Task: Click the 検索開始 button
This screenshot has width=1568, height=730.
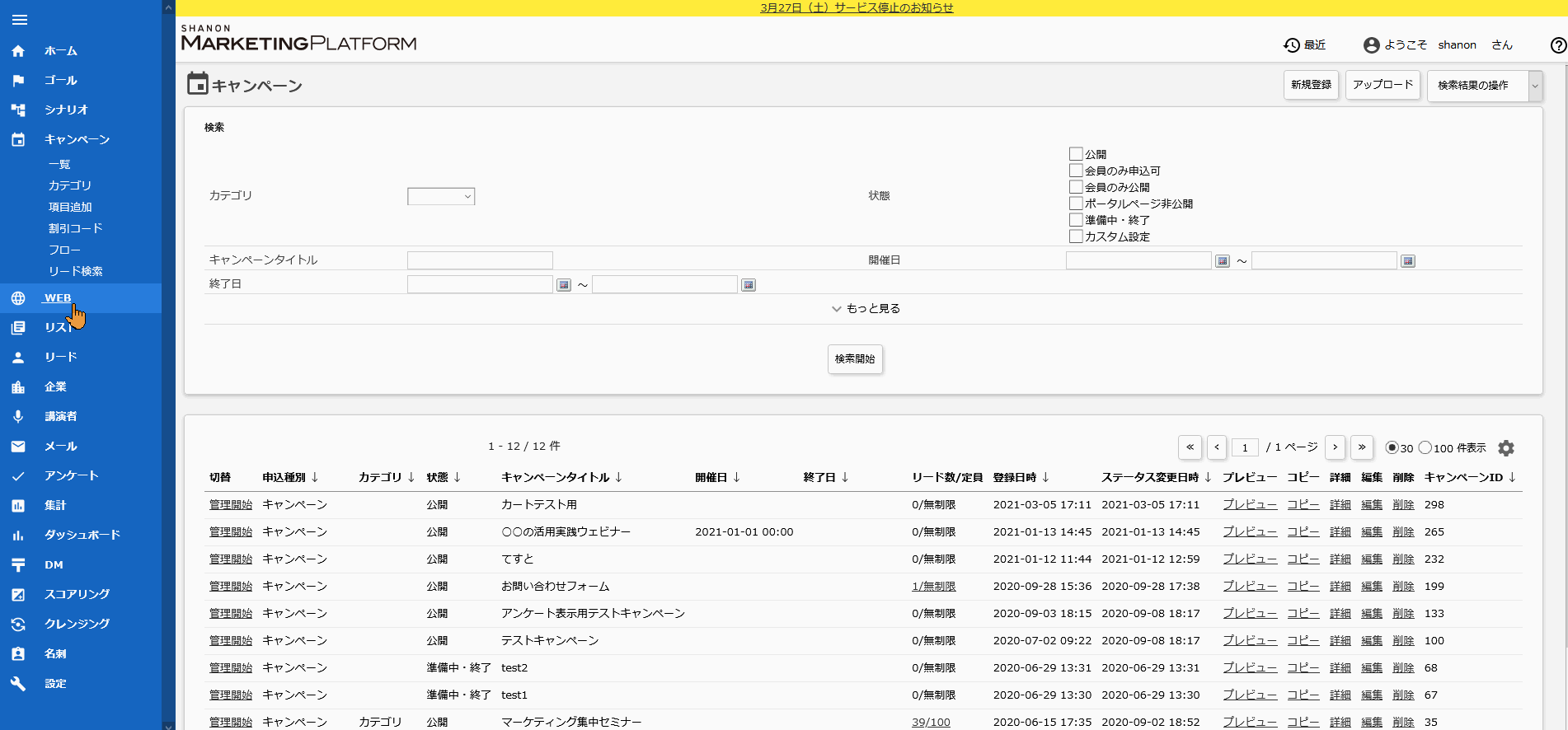Action: tap(855, 359)
